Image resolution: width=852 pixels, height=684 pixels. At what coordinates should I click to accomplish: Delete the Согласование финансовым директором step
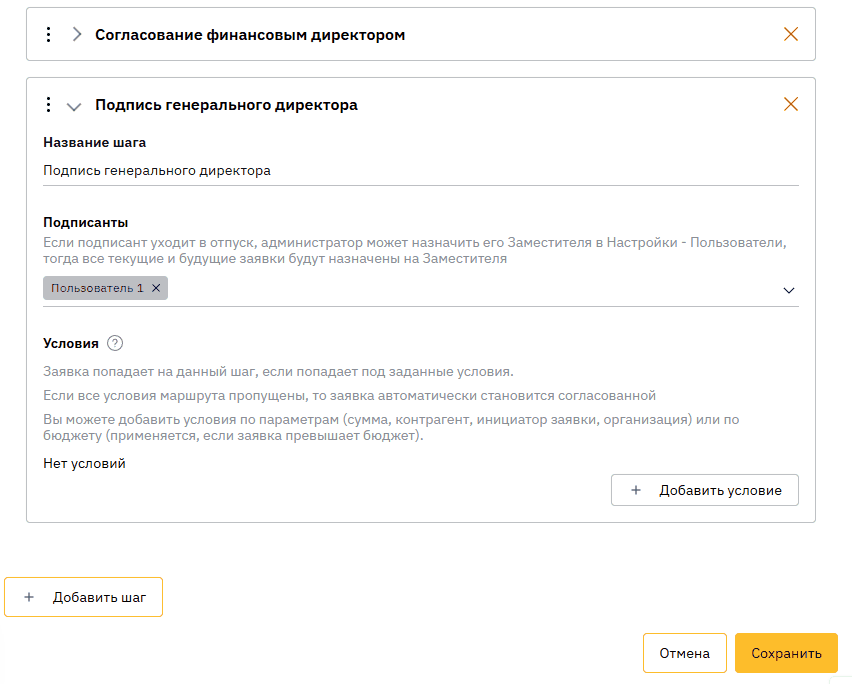tap(791, 35)
